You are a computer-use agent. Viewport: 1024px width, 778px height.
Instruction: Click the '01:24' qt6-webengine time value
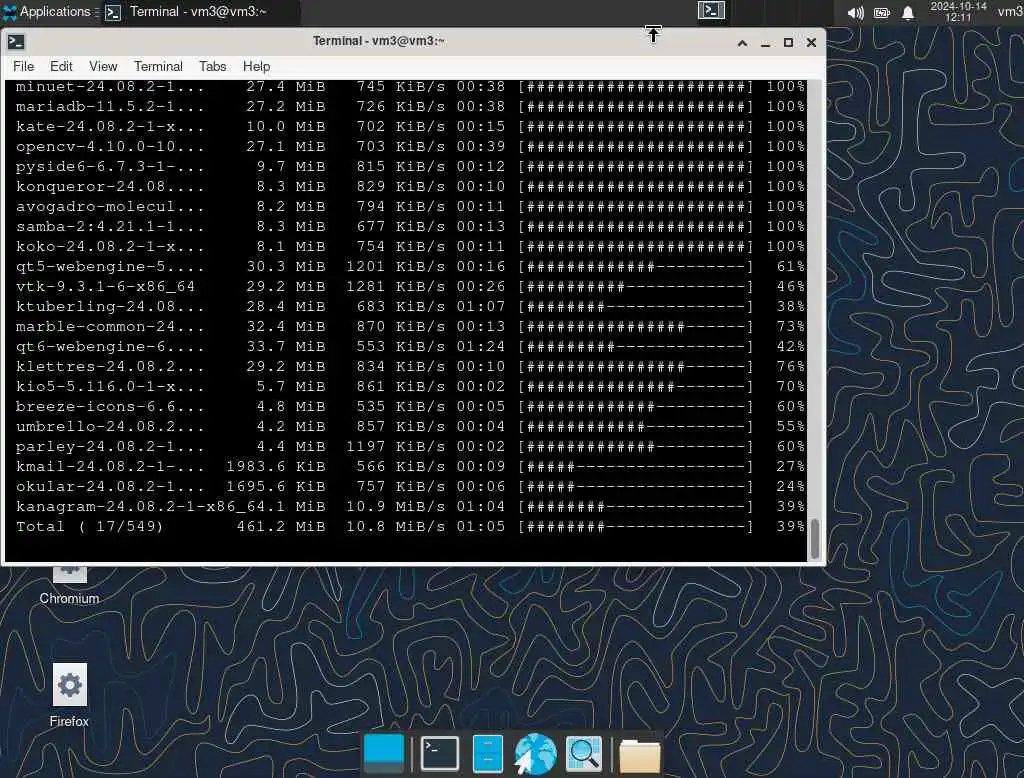click(481, 347)
